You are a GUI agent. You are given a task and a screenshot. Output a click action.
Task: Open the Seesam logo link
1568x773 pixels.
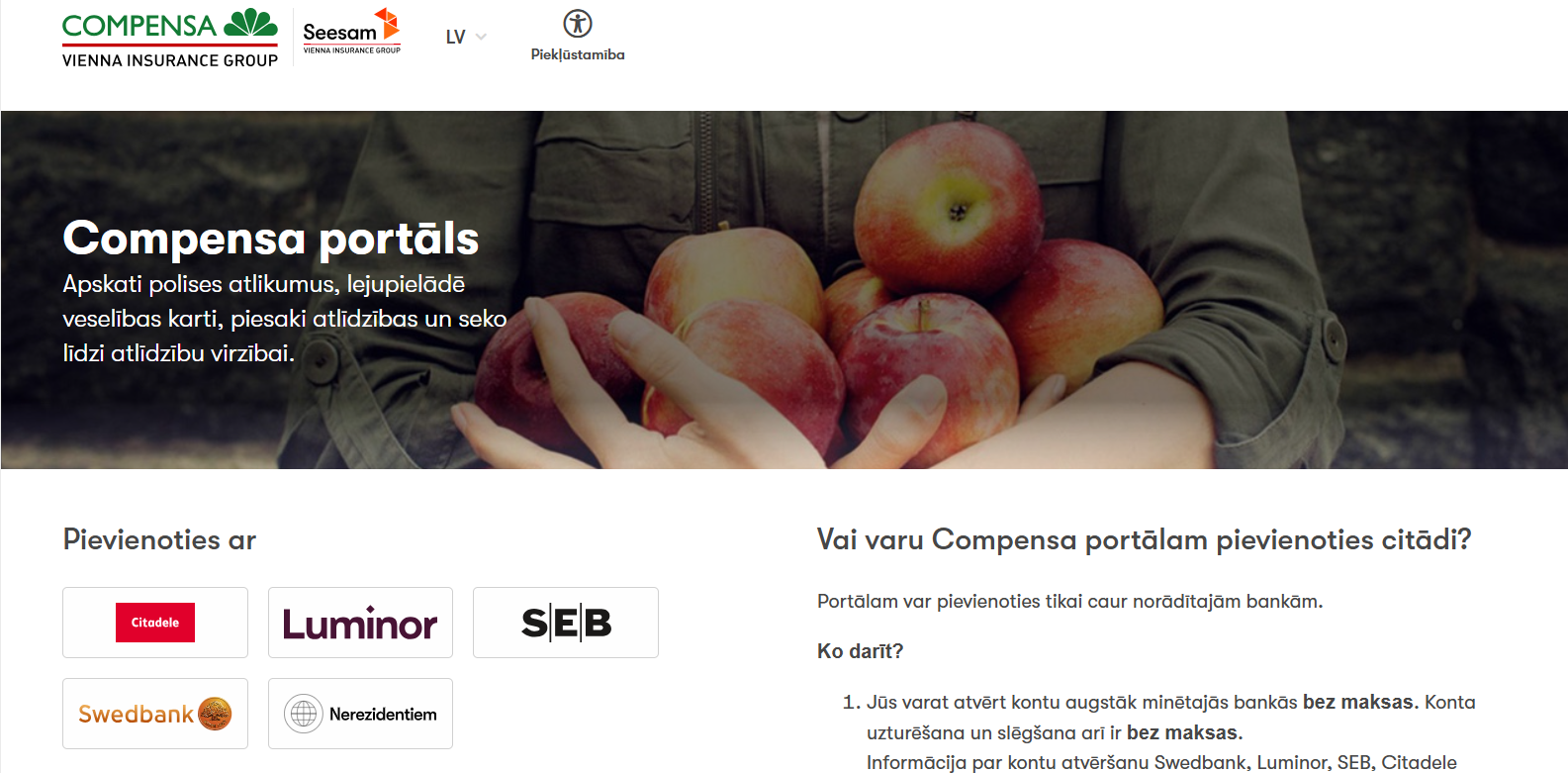click(351, 31)
